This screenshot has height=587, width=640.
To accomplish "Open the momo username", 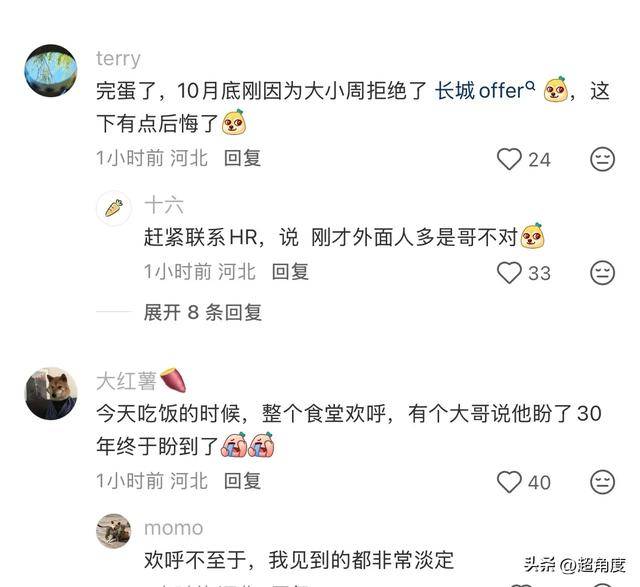I will (173, 528).
